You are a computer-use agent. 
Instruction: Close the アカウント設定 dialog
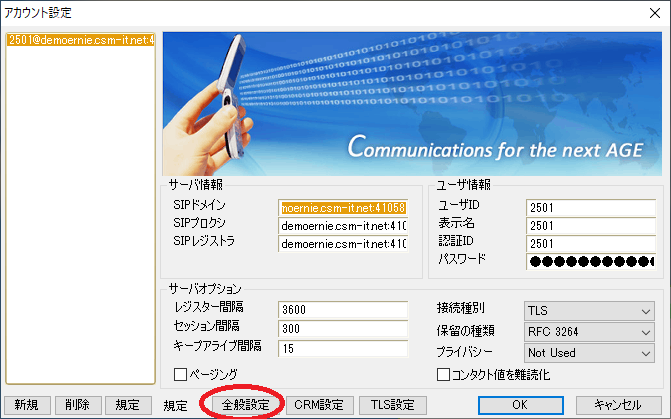coord(655,13)
